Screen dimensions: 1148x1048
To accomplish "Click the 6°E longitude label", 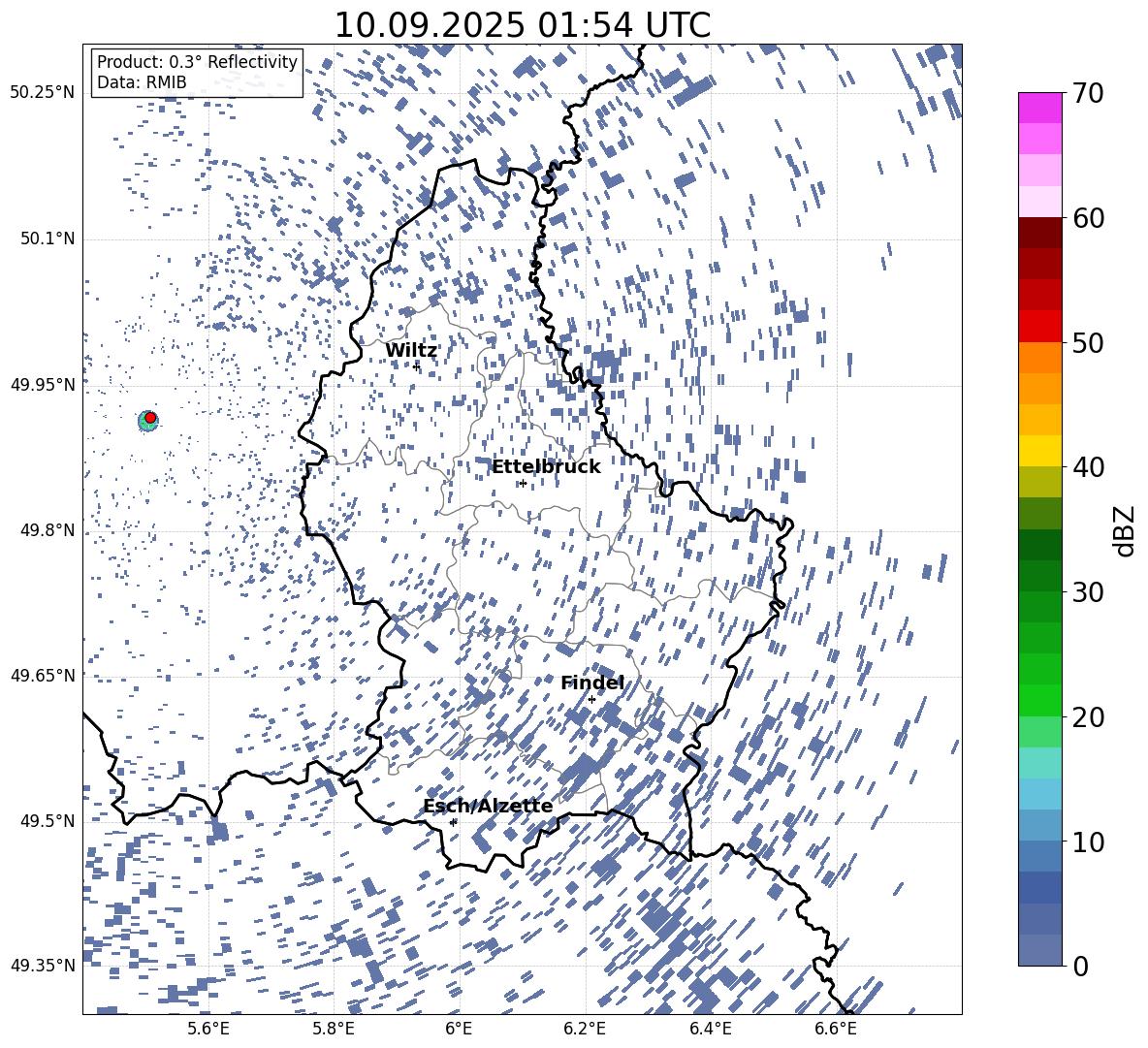I will point(459,1030).
